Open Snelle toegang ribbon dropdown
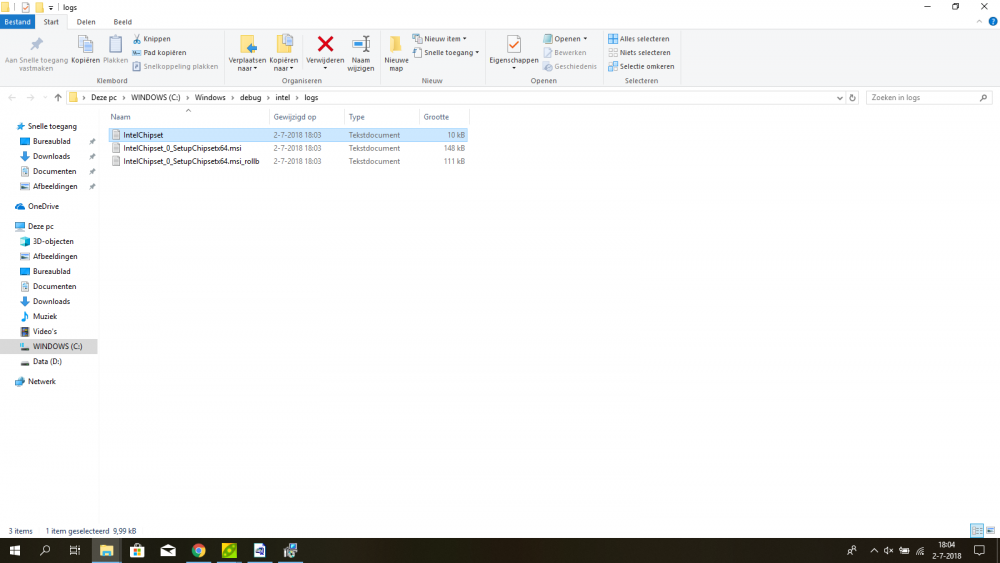The width and height of the screenshot is (1000, 563). (446, 53)
